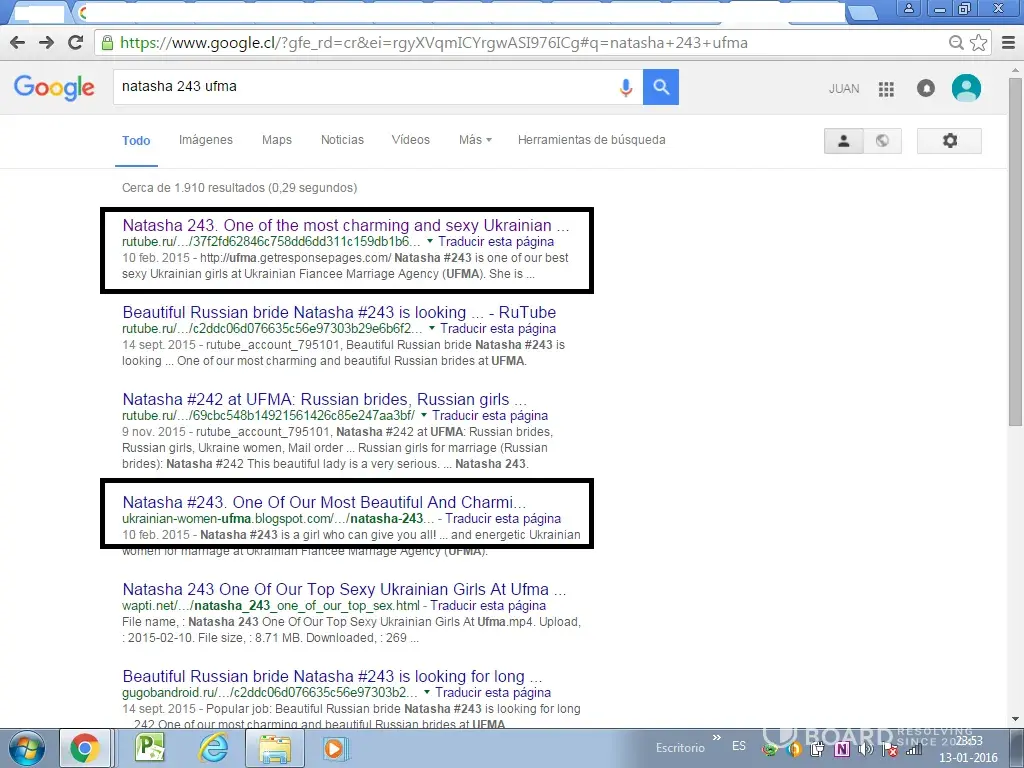Click into the Google search box
The width and height of the screenshot is (1024, 768).
(x=360, y=87)
